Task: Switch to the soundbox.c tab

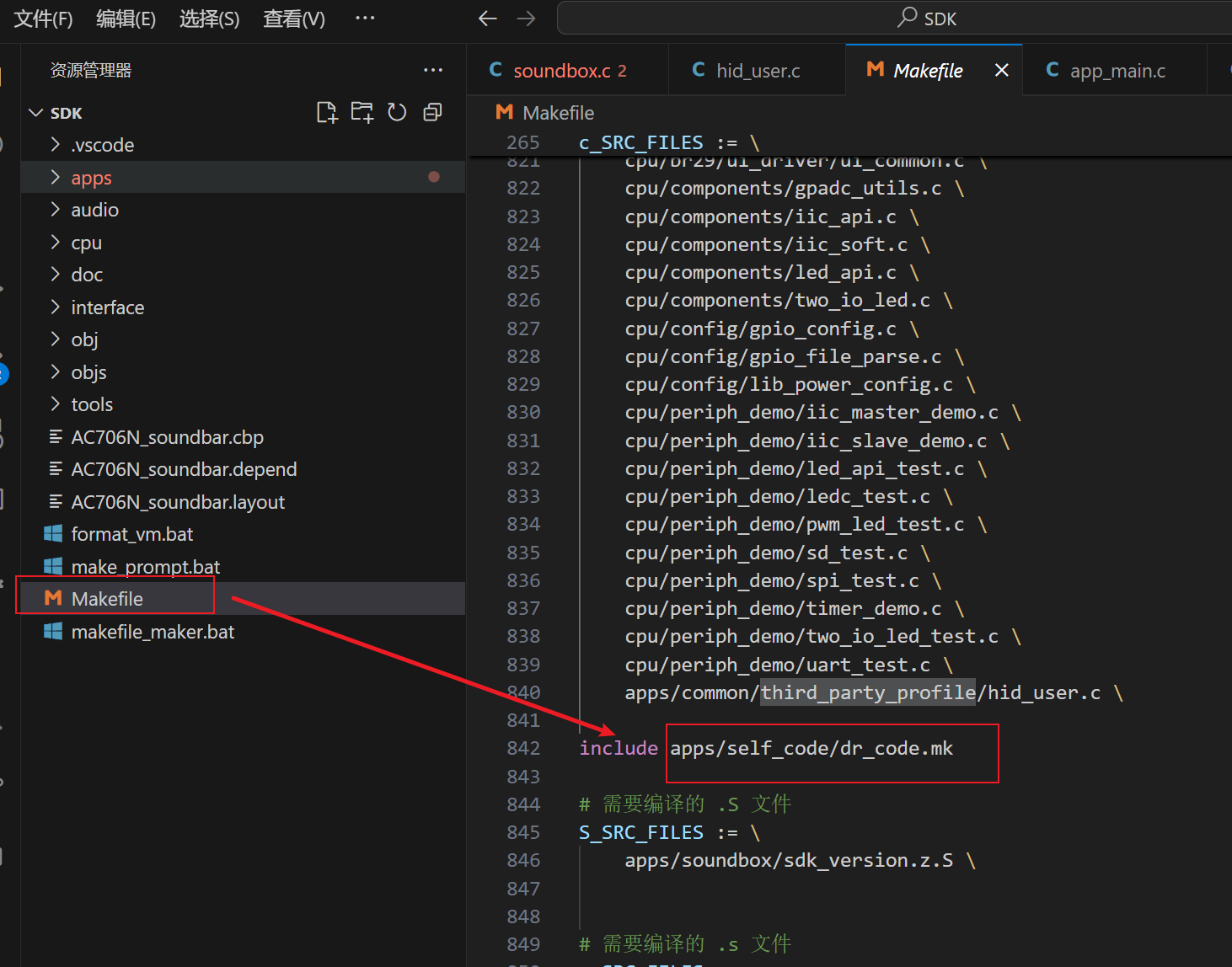Action: (567, 71)
